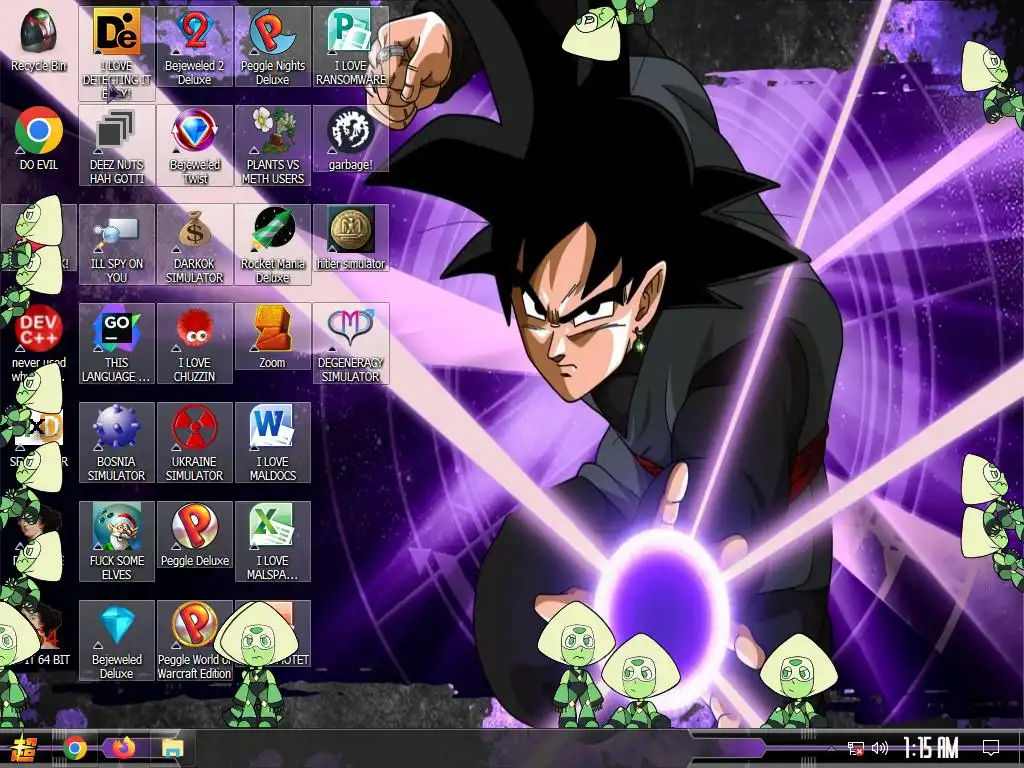This screenshot has height=768, width=1024.
Task: Open Firefox from the taskbar
Action: tap(123, 748)
